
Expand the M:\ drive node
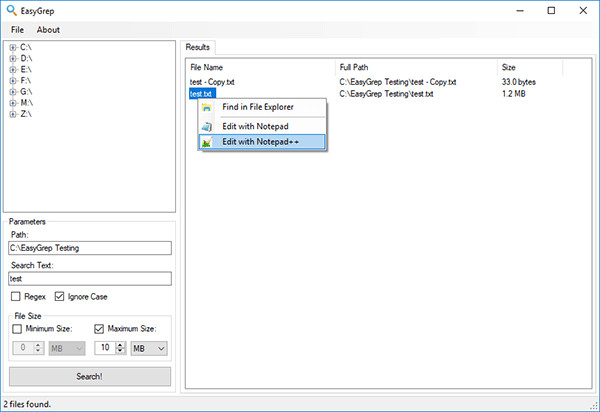point(13,103)
